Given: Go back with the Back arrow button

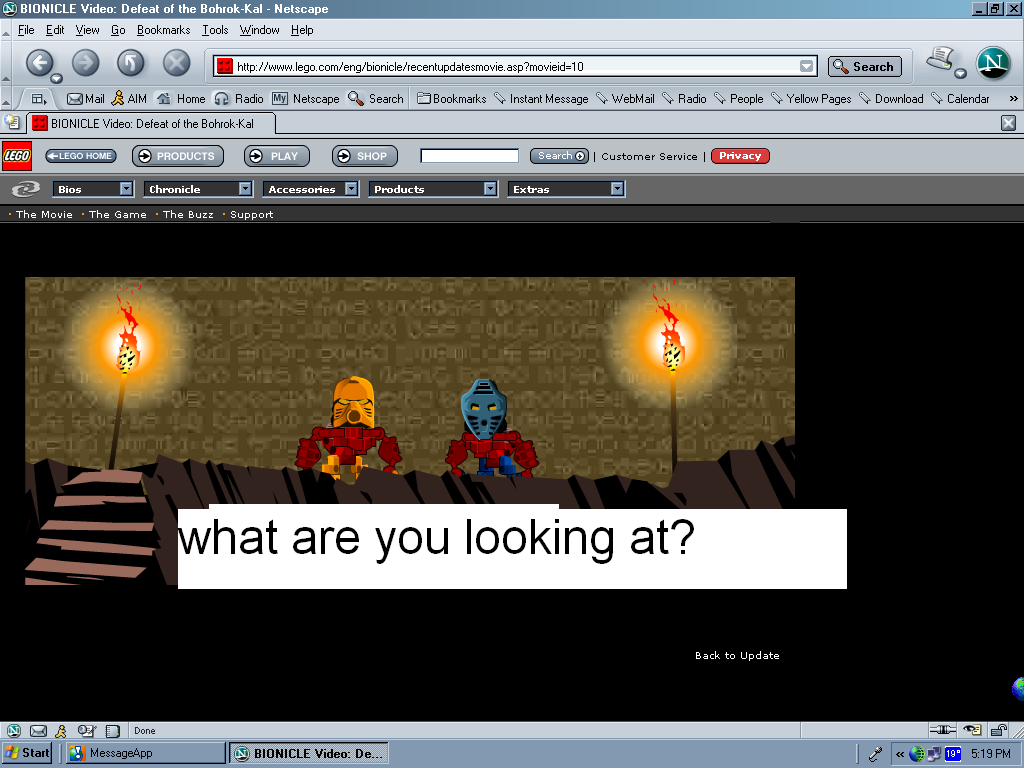Looking at the screenshot, I should pyautogui.click(x=40, y=63).
